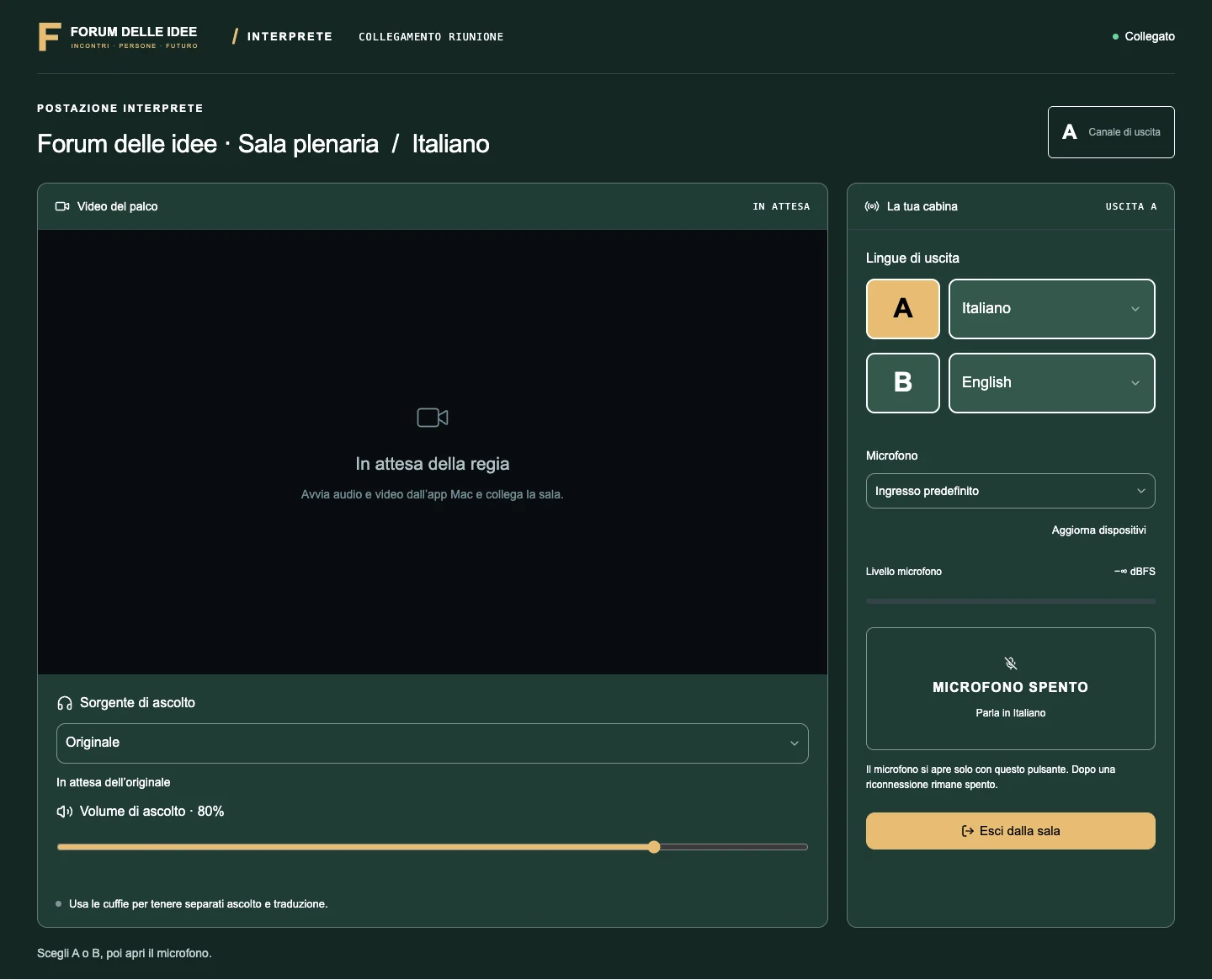The width and height of the screenshot is (1212, 980).
Task: Leave the room with Esci dalla sala
Action: pos(1011,831)
